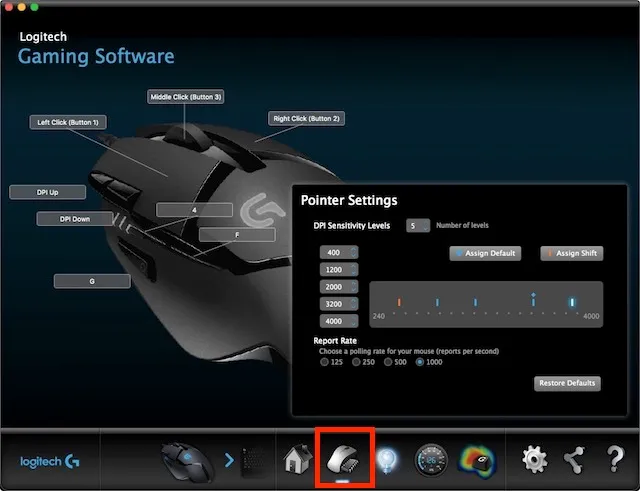Click the Assign Default button
This screenshot has width=640, height=491.
pos(485,253)
